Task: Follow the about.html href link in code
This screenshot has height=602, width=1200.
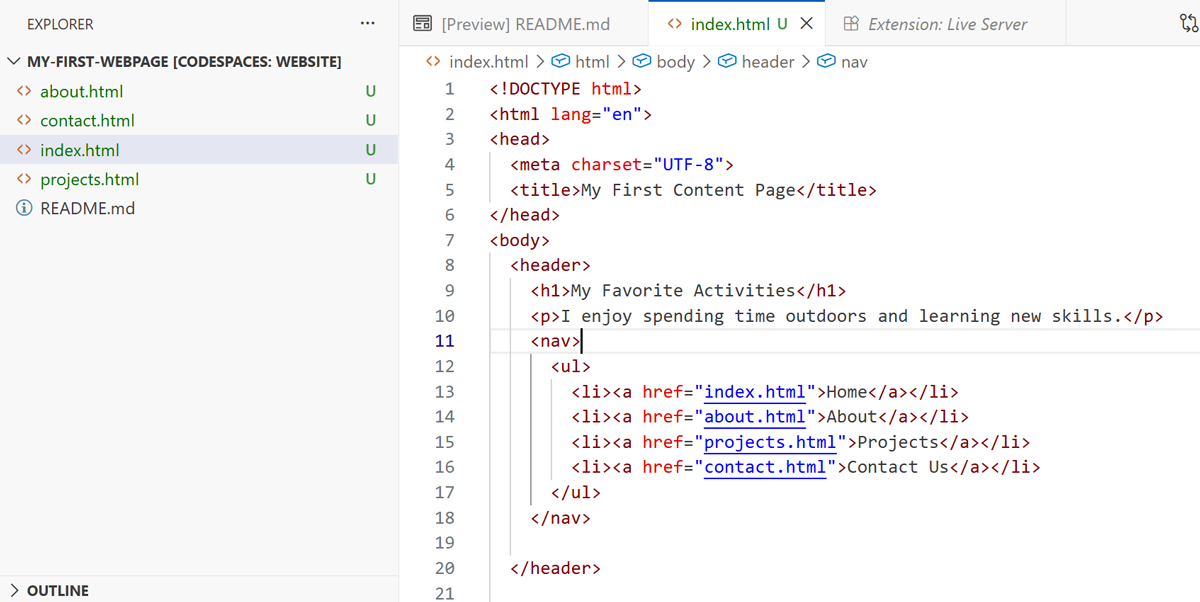Action: [x=755, y=417]
